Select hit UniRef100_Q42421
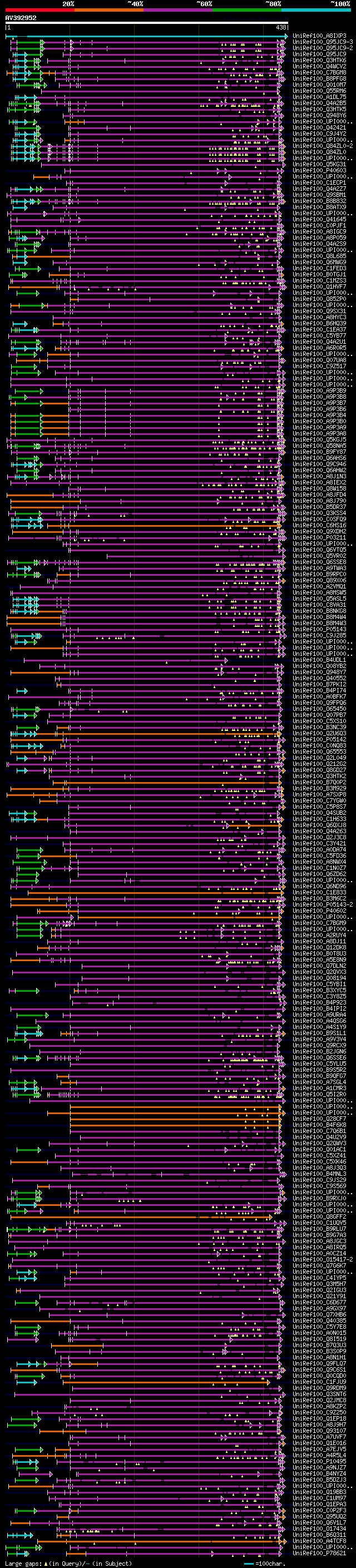The image size is (356, 1568). click(319, 128)
